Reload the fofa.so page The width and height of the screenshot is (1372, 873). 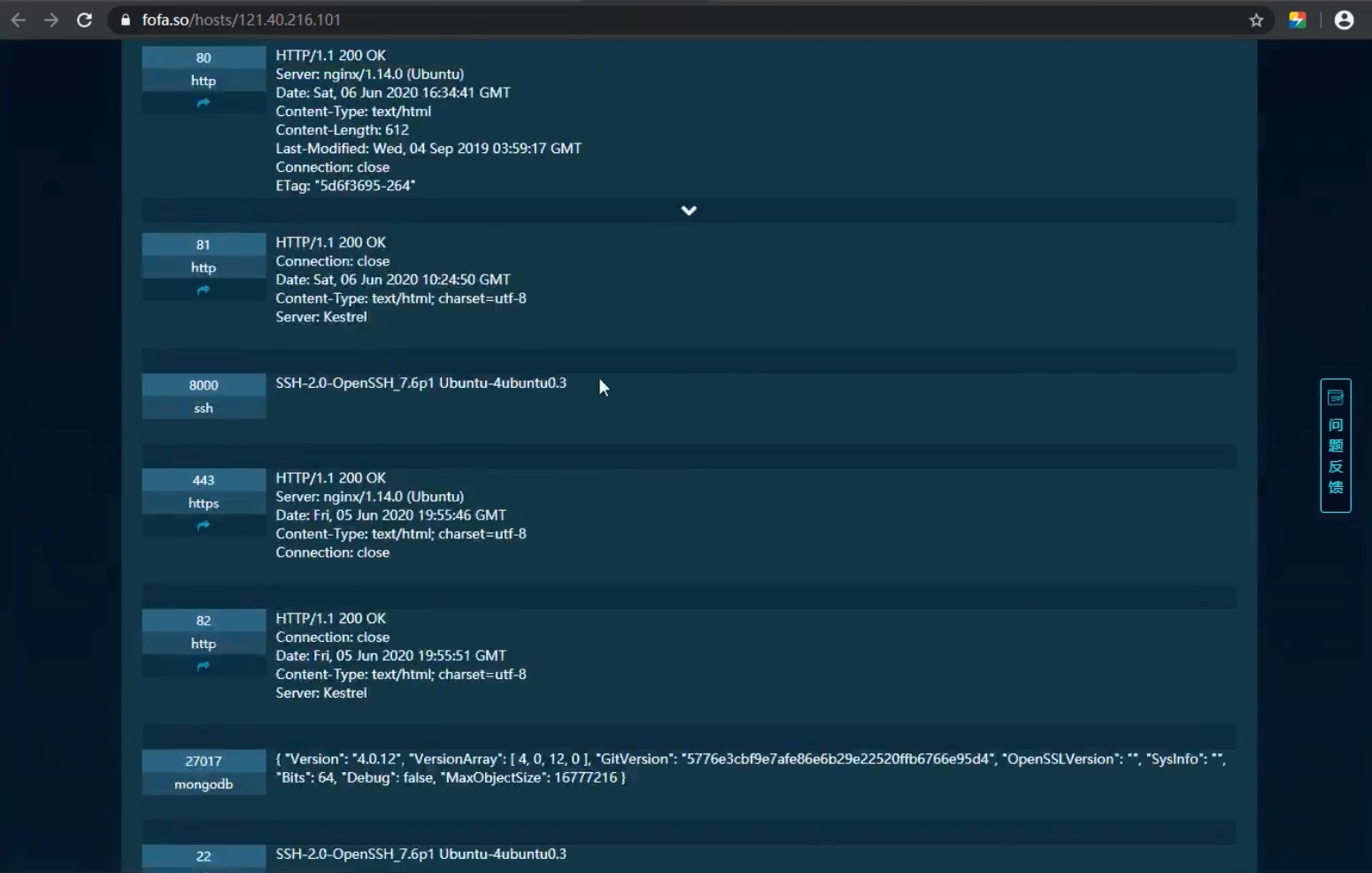pos(84,19)
